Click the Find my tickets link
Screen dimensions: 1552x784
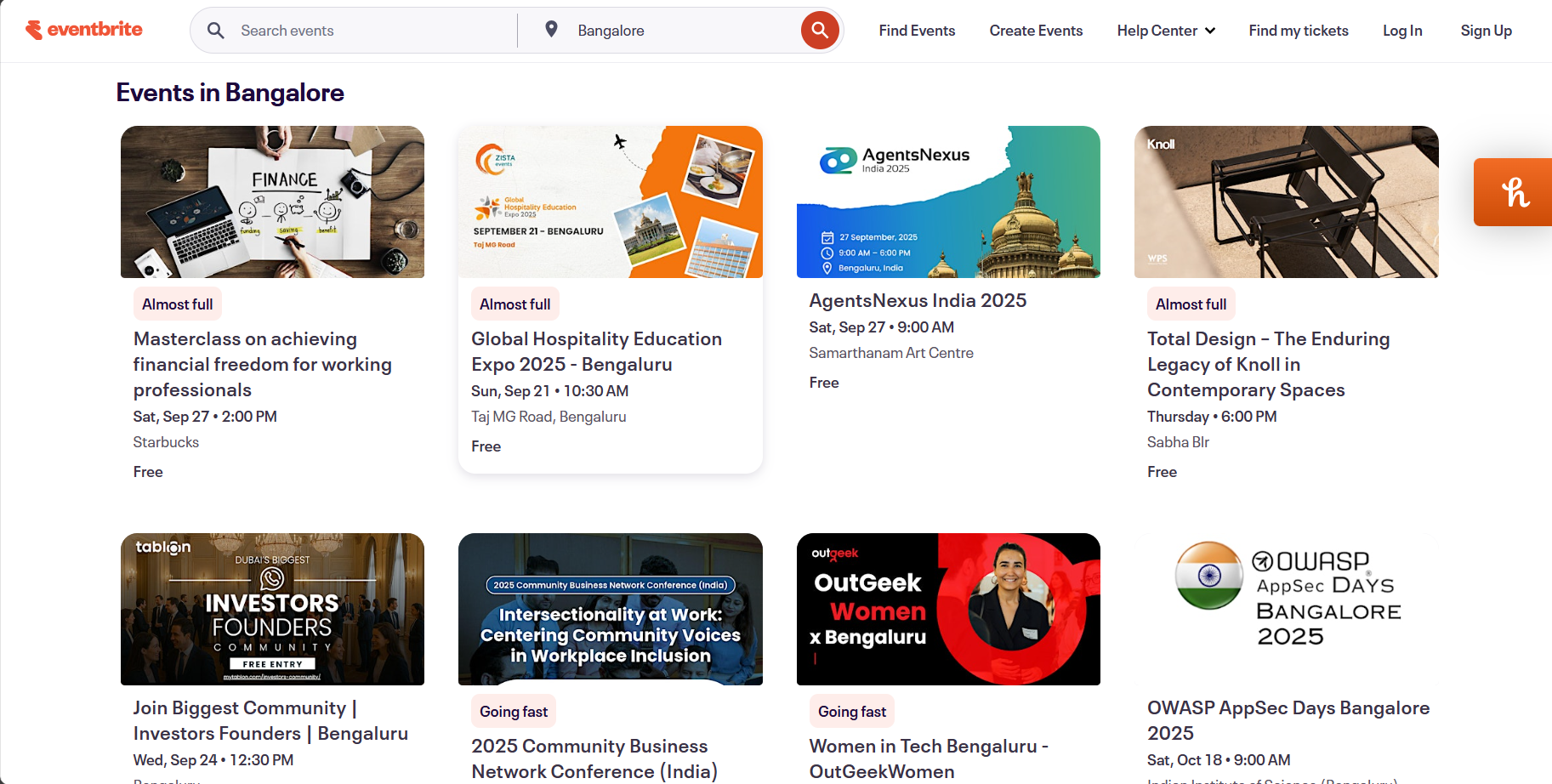tap(1299, 30)
